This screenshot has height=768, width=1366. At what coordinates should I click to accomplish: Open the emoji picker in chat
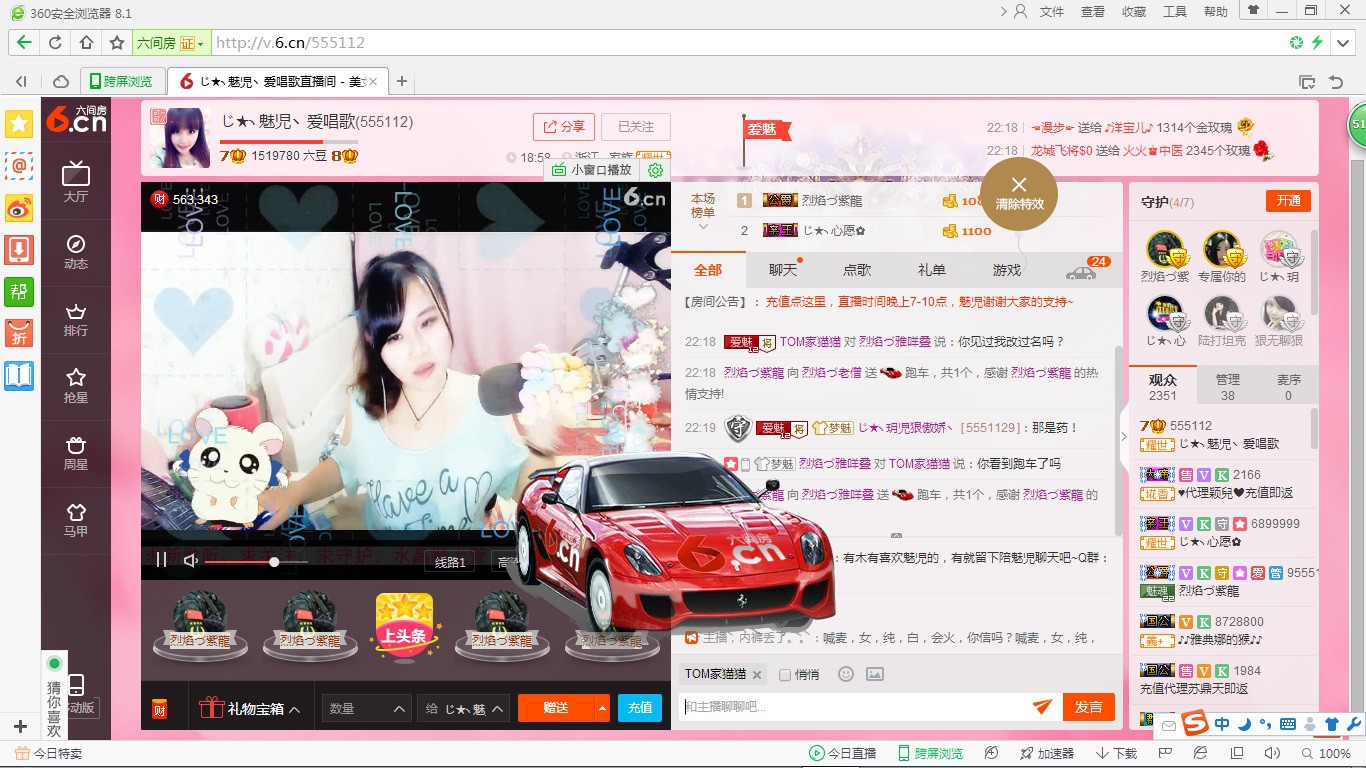[846, 674]
